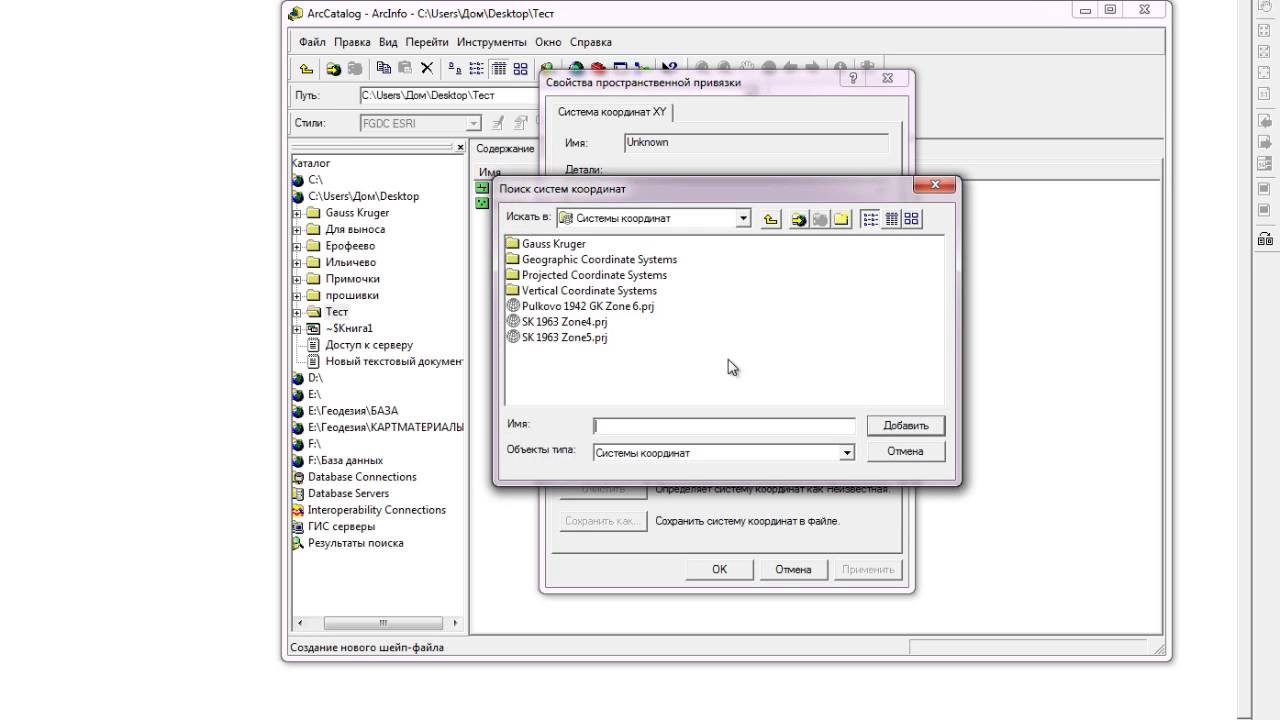Select Thumbnails view in coordinate search dialog
1280x720 pixels.
coord(911,219)
